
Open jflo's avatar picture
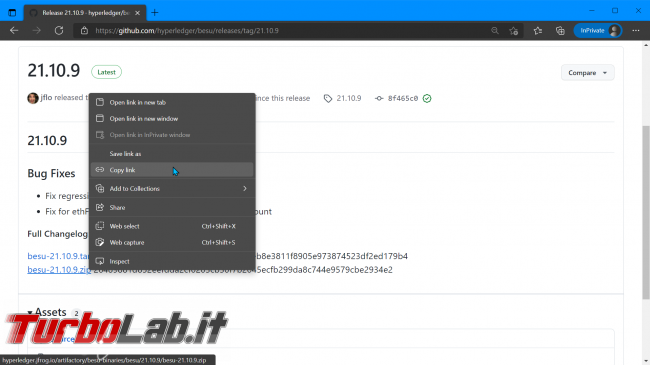click(x=33, y=98)
